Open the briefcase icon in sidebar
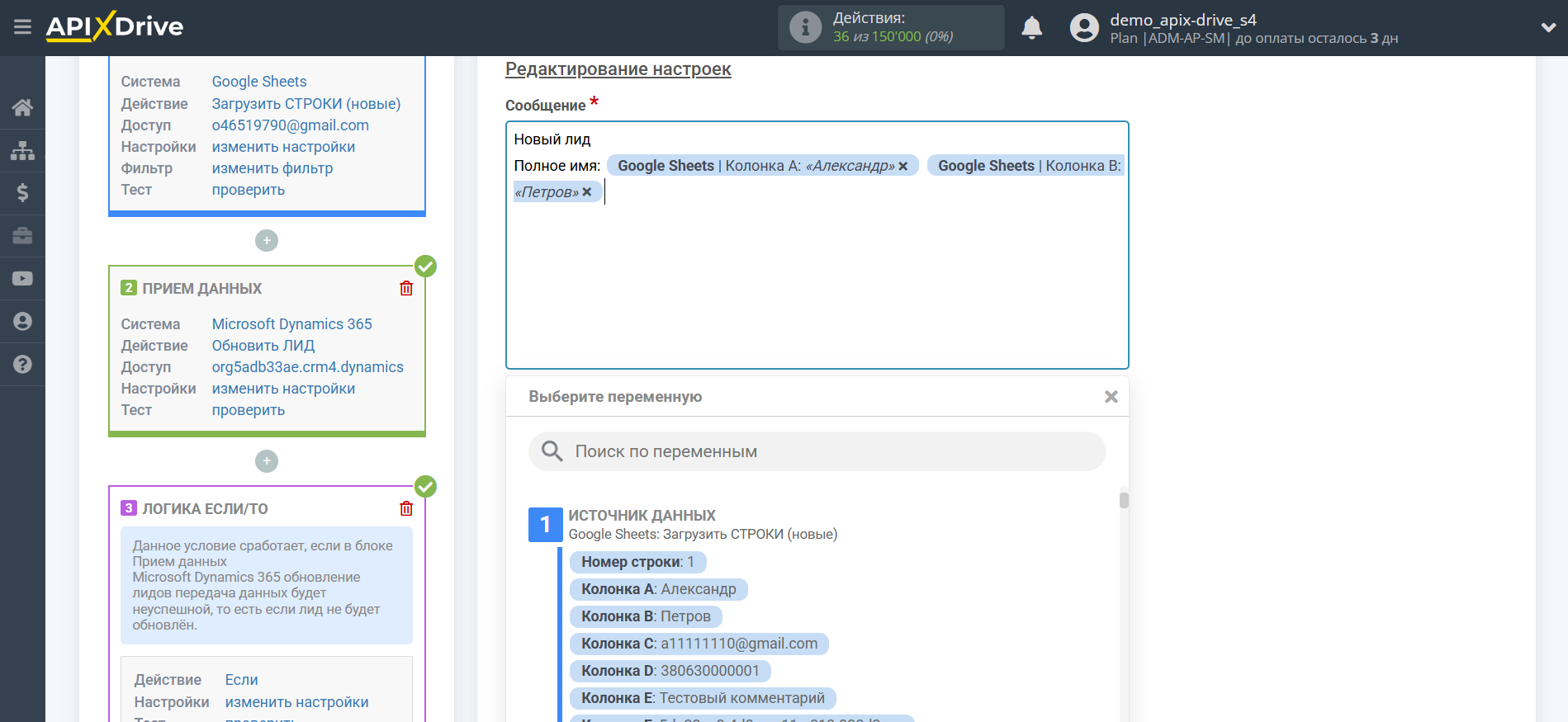Screen dimensions: 1568x722 click(22, 236)
